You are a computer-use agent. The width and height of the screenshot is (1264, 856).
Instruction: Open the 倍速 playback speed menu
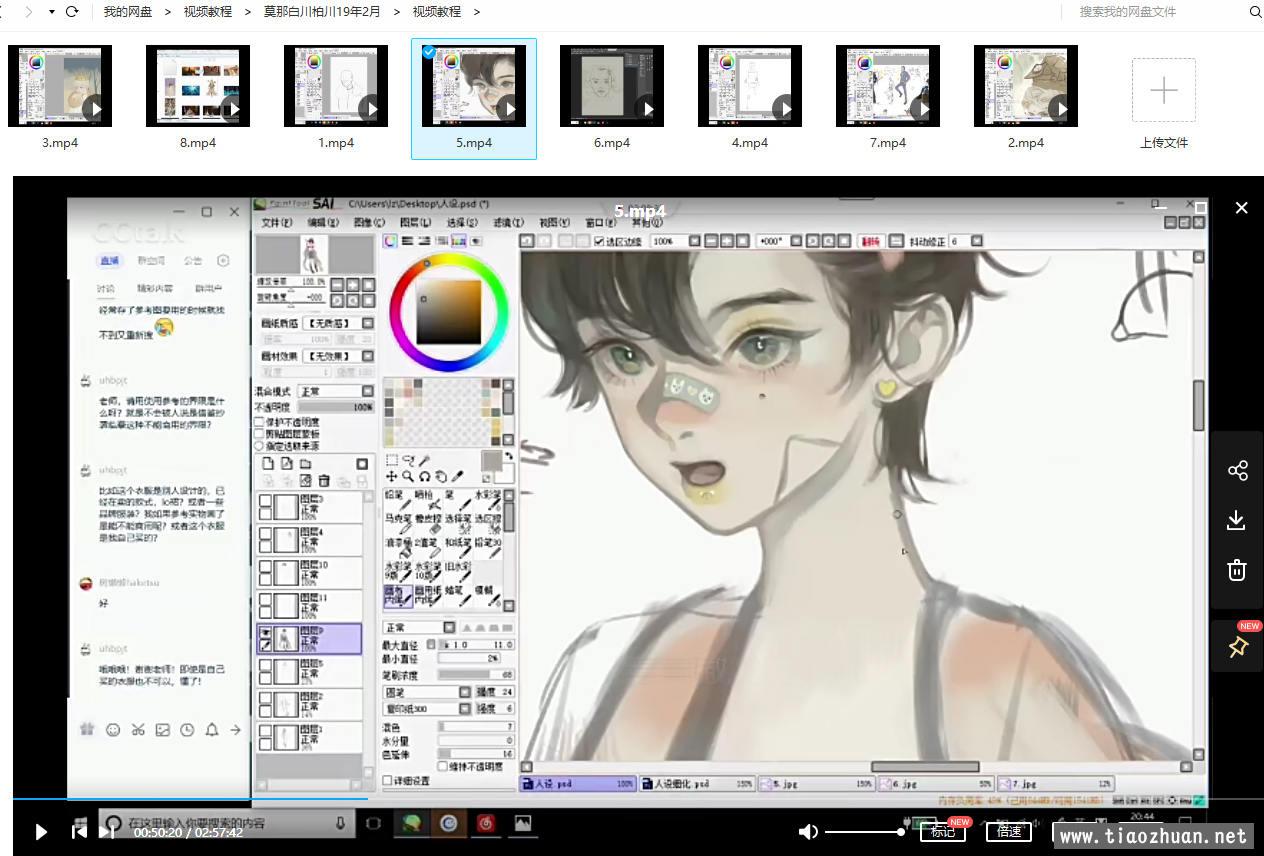point(1008,831)
